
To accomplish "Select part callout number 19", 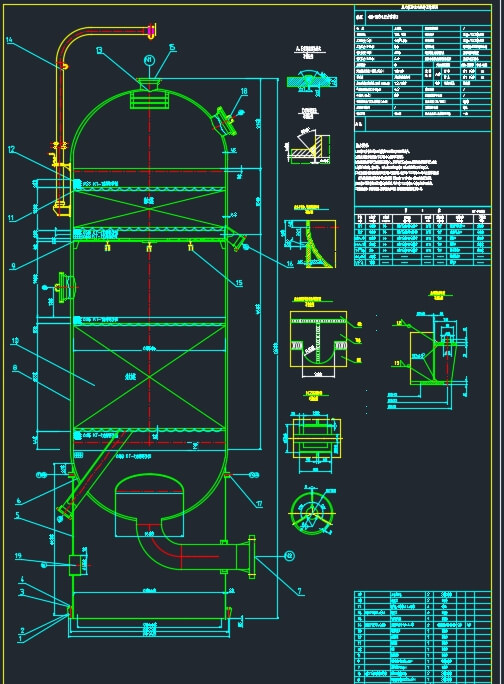I will tap(18, 555).
